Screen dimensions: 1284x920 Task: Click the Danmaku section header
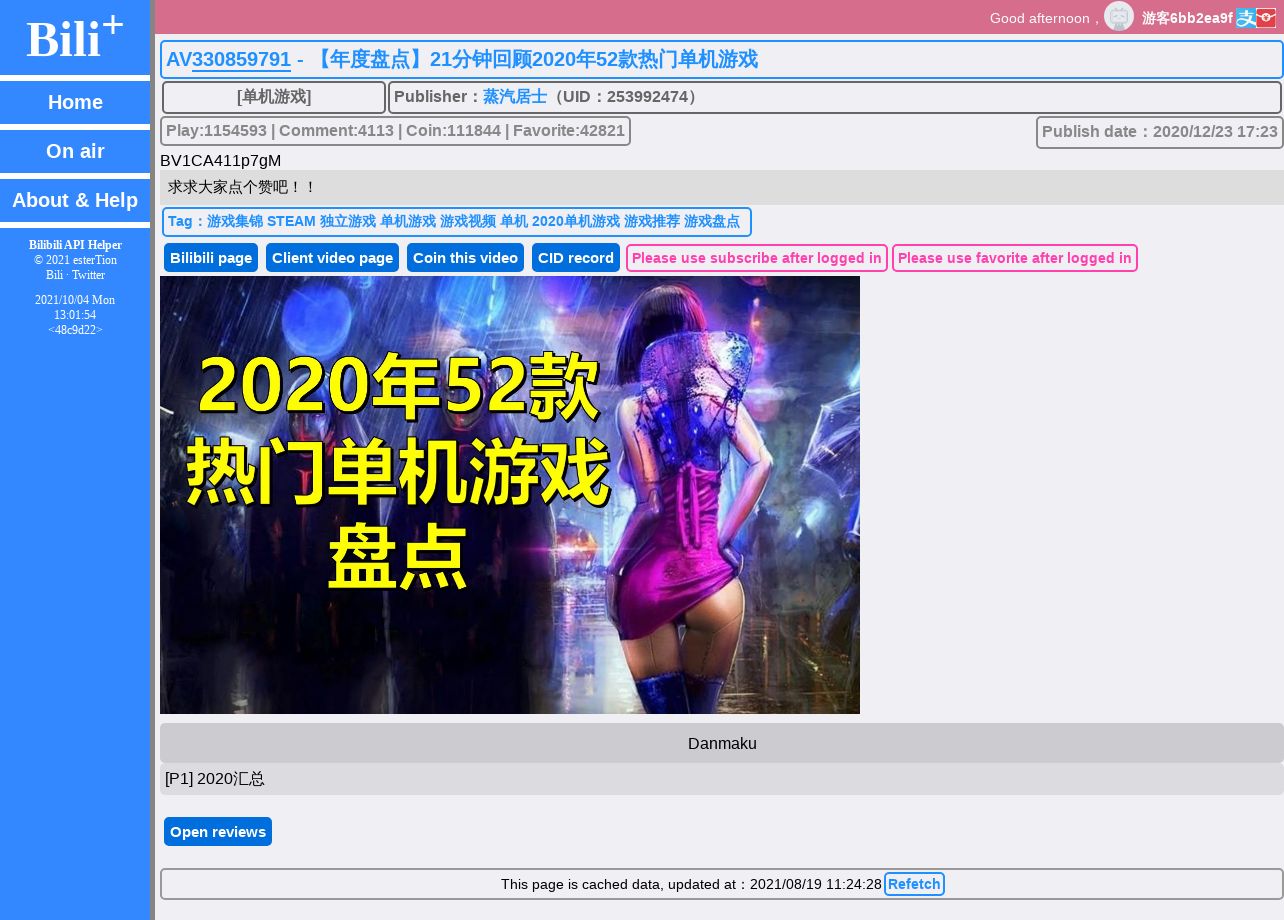[x=722, y=743]
